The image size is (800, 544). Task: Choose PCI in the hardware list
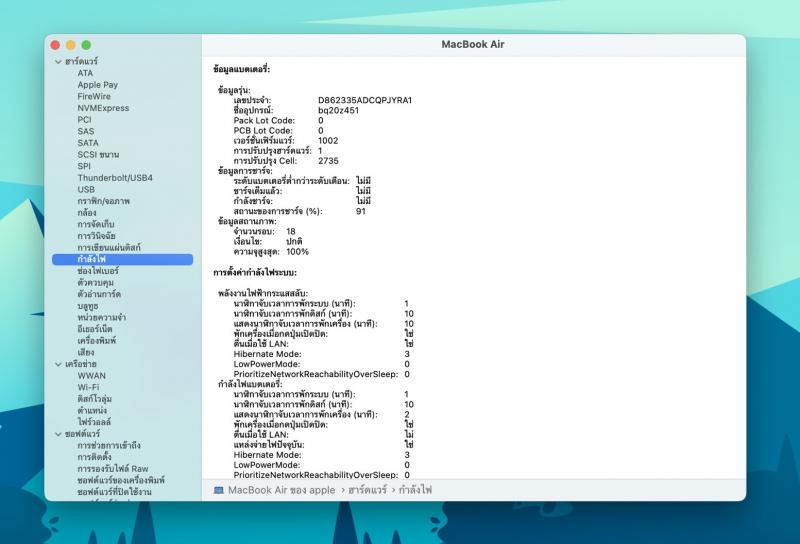click(84, 119)
